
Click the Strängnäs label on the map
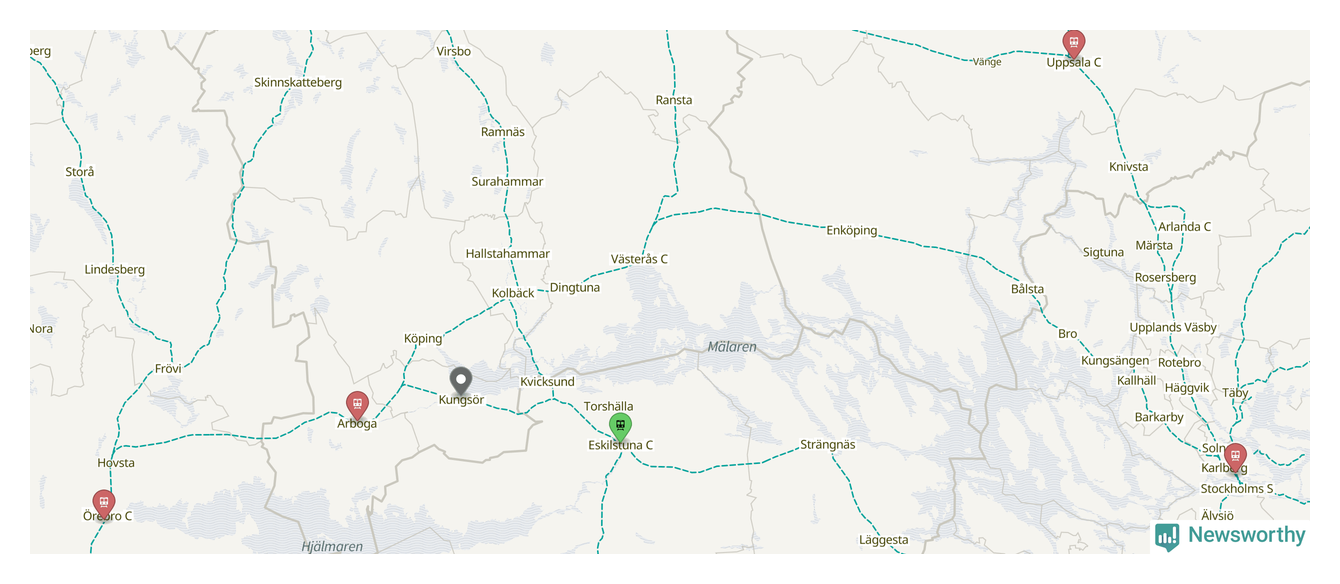[x=828, y=444]
